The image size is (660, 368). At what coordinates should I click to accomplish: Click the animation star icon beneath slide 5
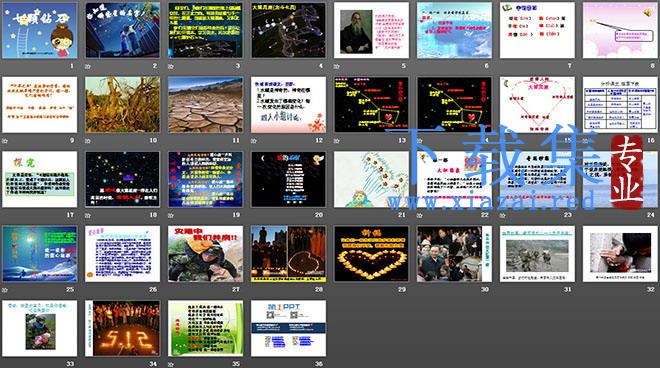tap(336, 66)
